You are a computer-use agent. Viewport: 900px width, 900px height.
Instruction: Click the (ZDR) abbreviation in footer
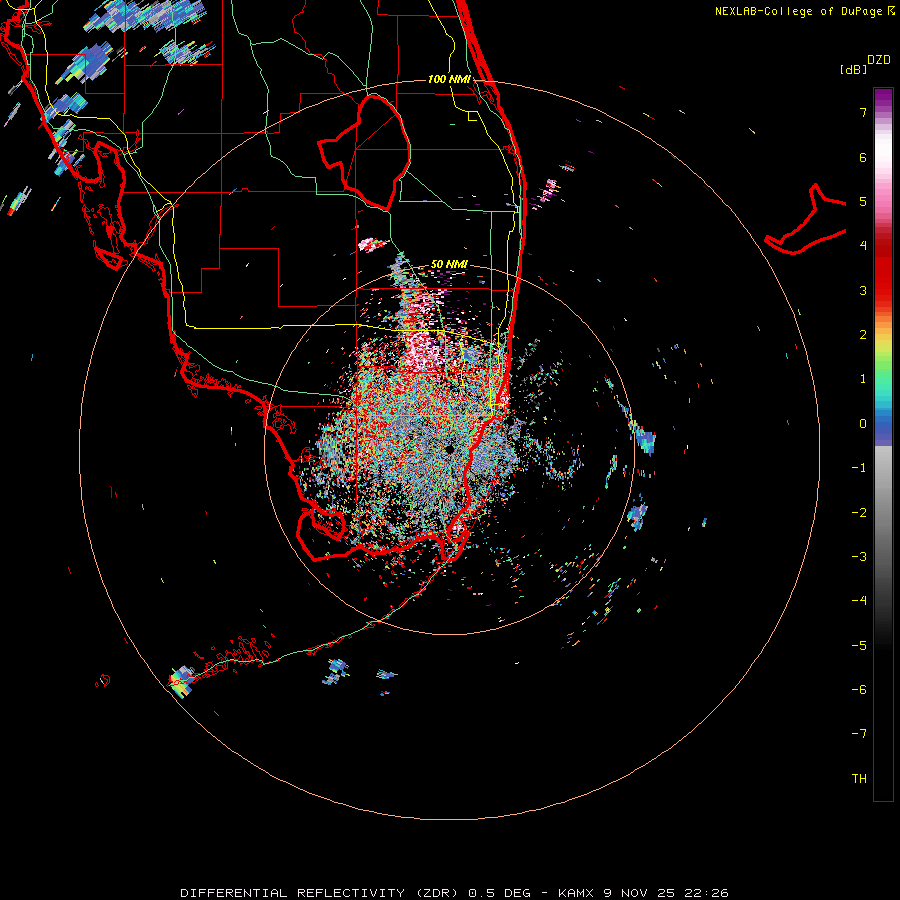tap(437, 893)
